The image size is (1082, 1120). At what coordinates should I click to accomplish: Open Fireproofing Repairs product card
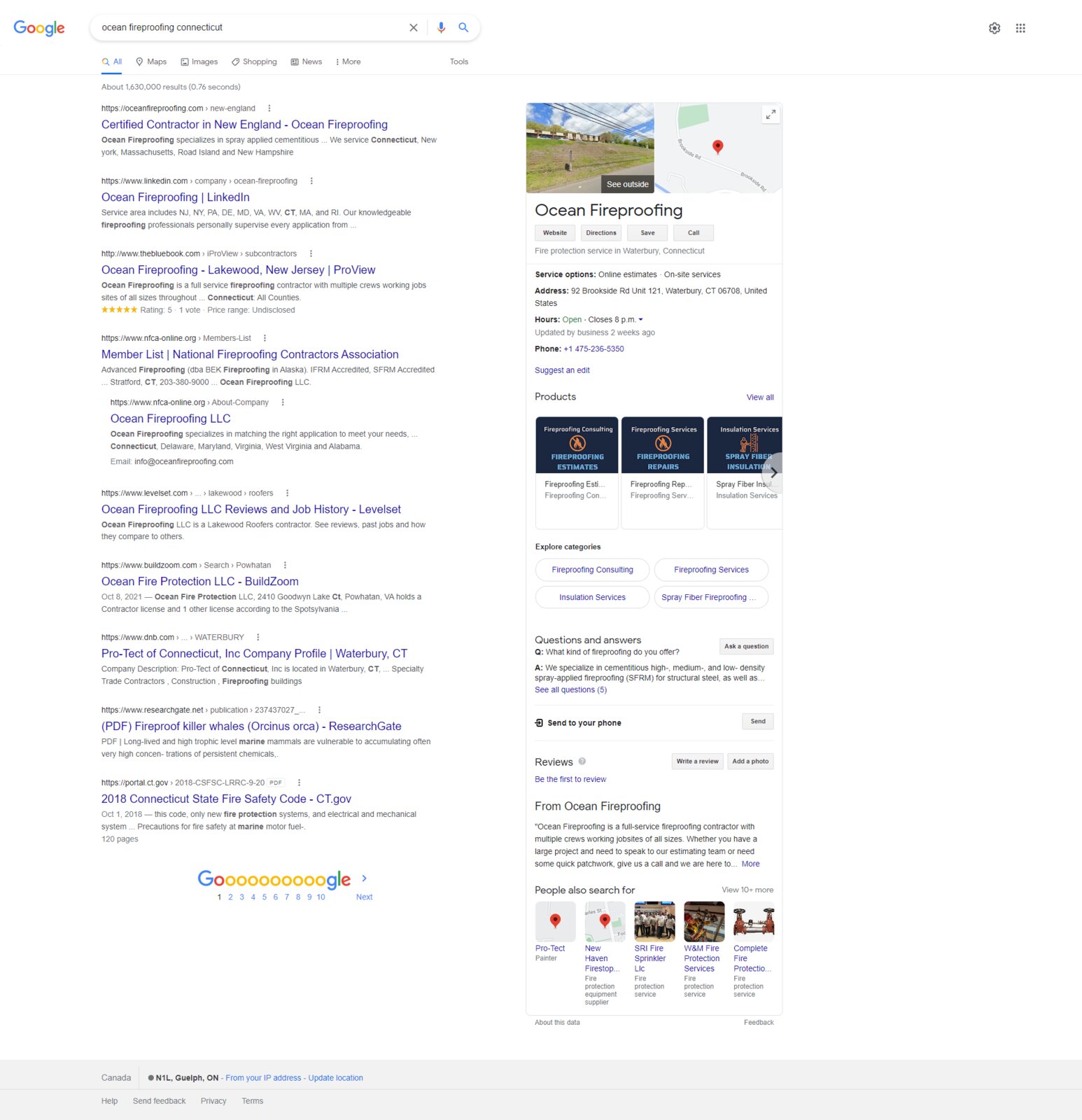(663, 472)
